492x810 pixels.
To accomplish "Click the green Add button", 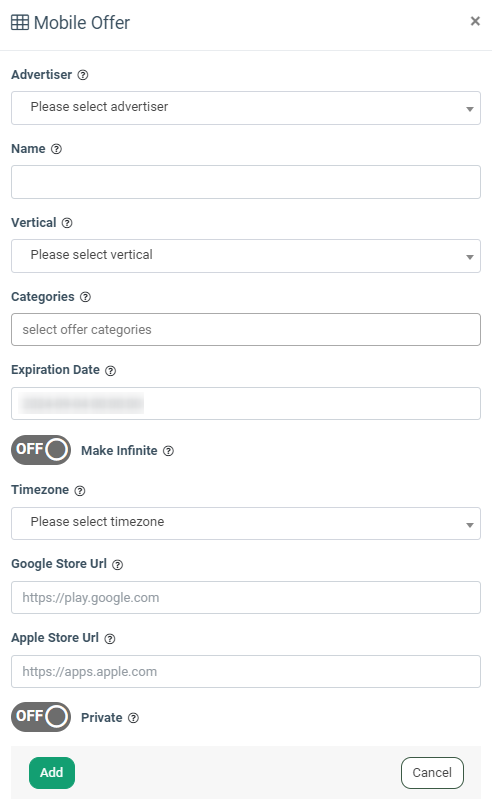I will [x=52, y=773].
